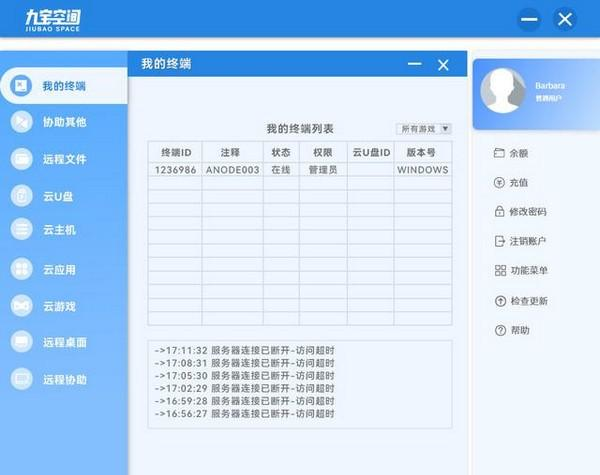Click the 在线 status cell
Screen dimensions: 600x475
click(x=281, y=170)
